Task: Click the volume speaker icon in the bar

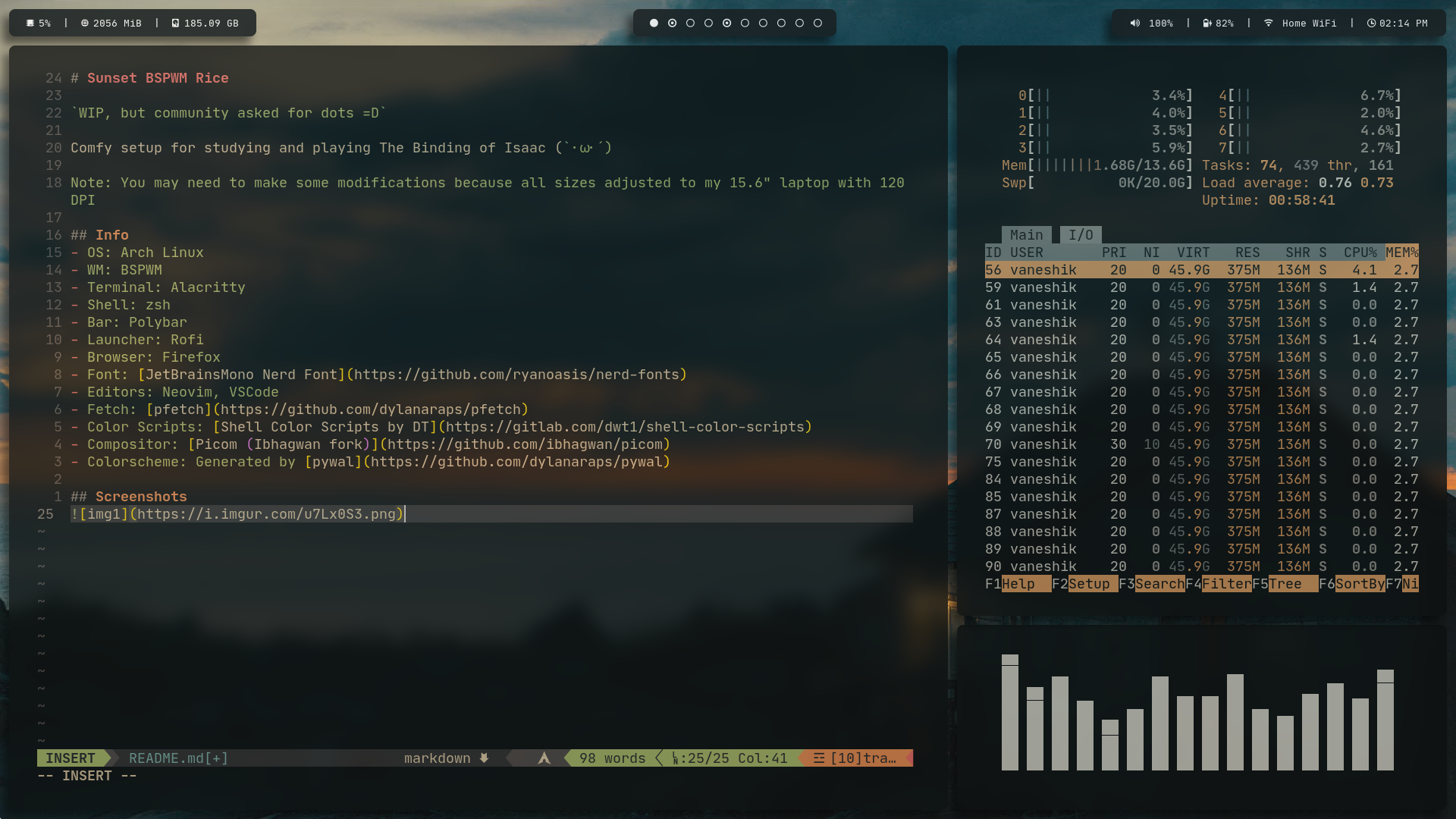Action: pos(1134,24)
